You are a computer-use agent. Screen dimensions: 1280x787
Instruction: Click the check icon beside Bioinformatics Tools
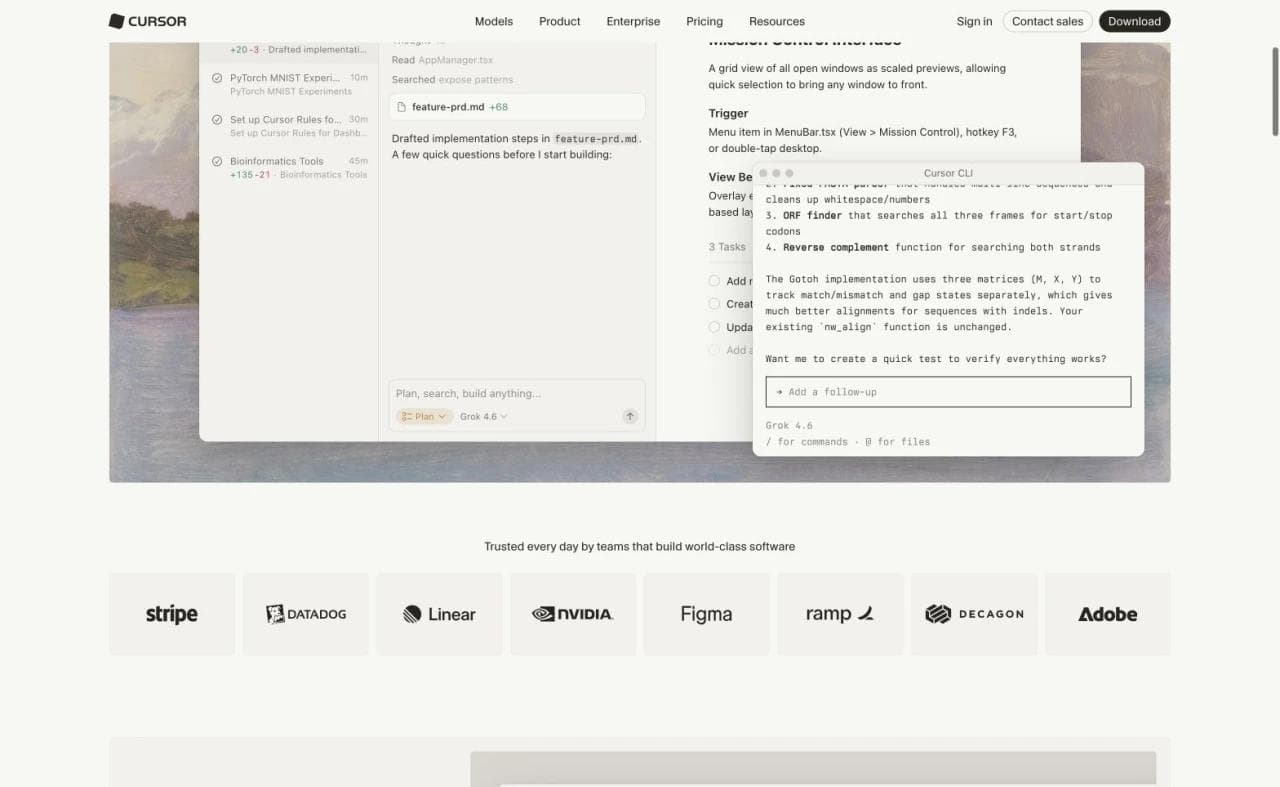pyautogui.click(x=217, y=161)
